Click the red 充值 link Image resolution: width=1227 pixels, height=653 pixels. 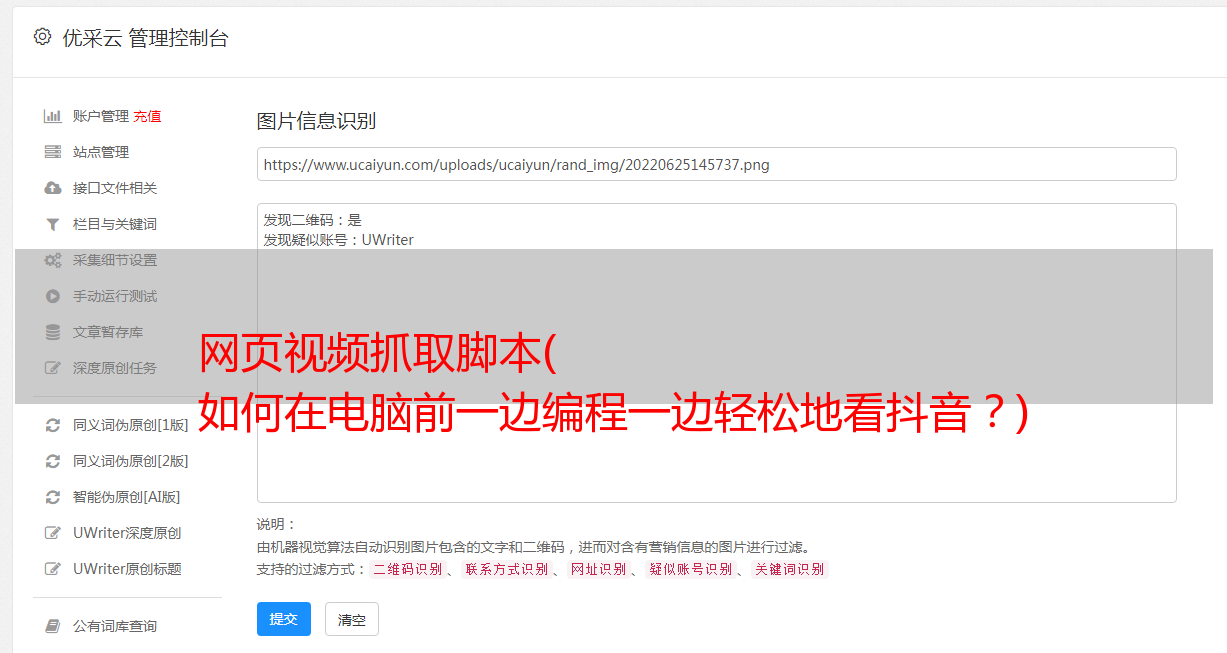[x=147, y=116]
